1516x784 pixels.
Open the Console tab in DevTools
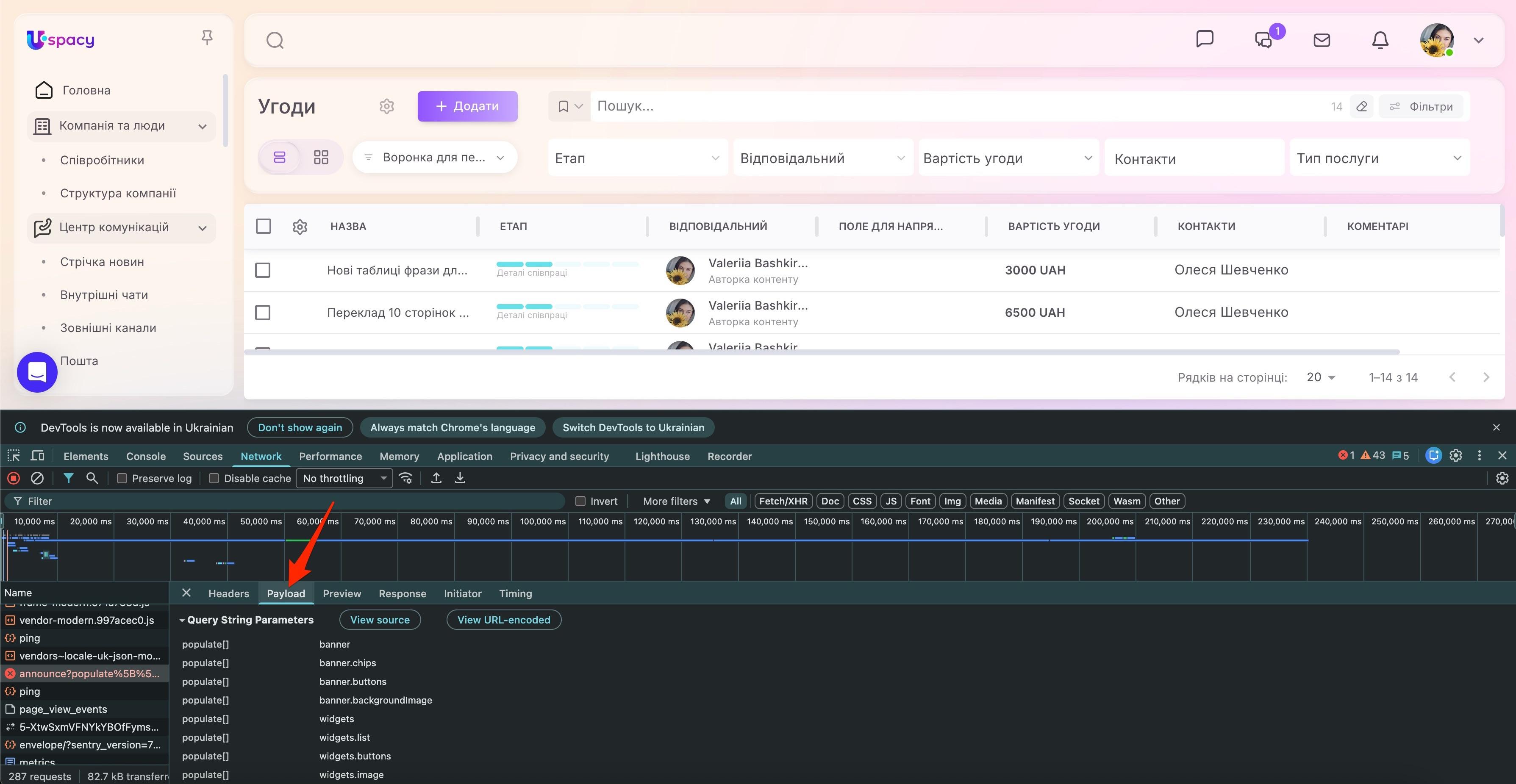point(145,456)
